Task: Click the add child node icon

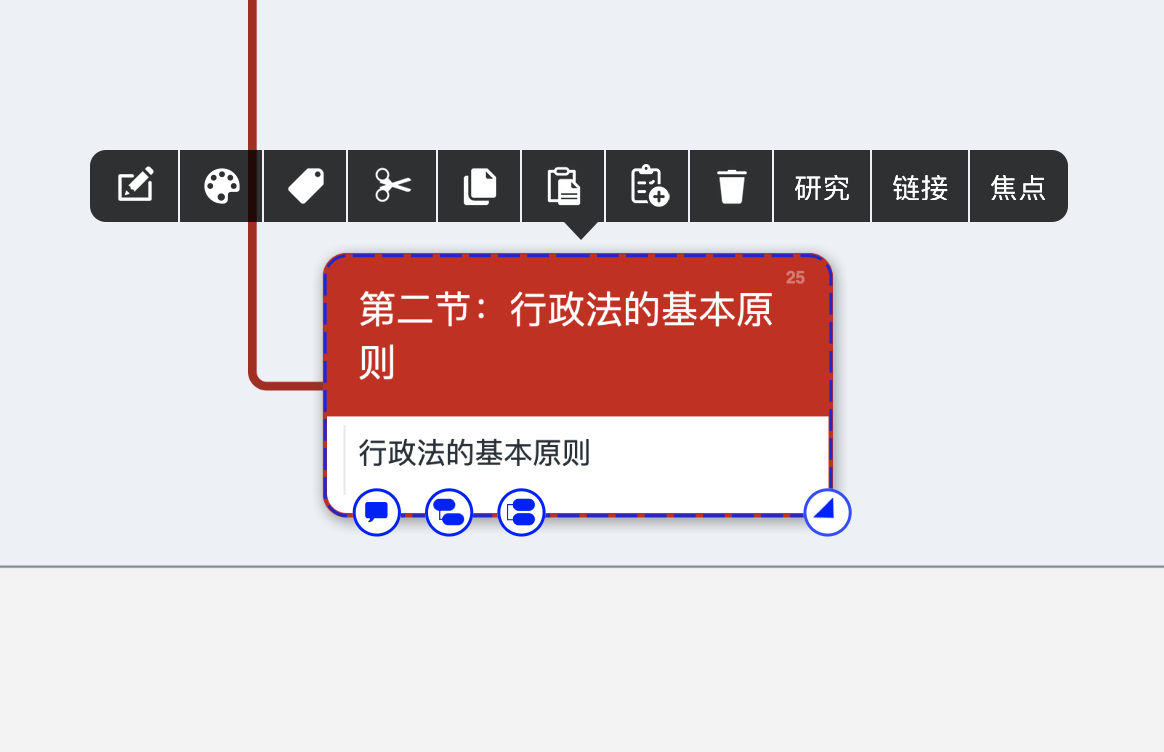Action: [x=449, y=512]
